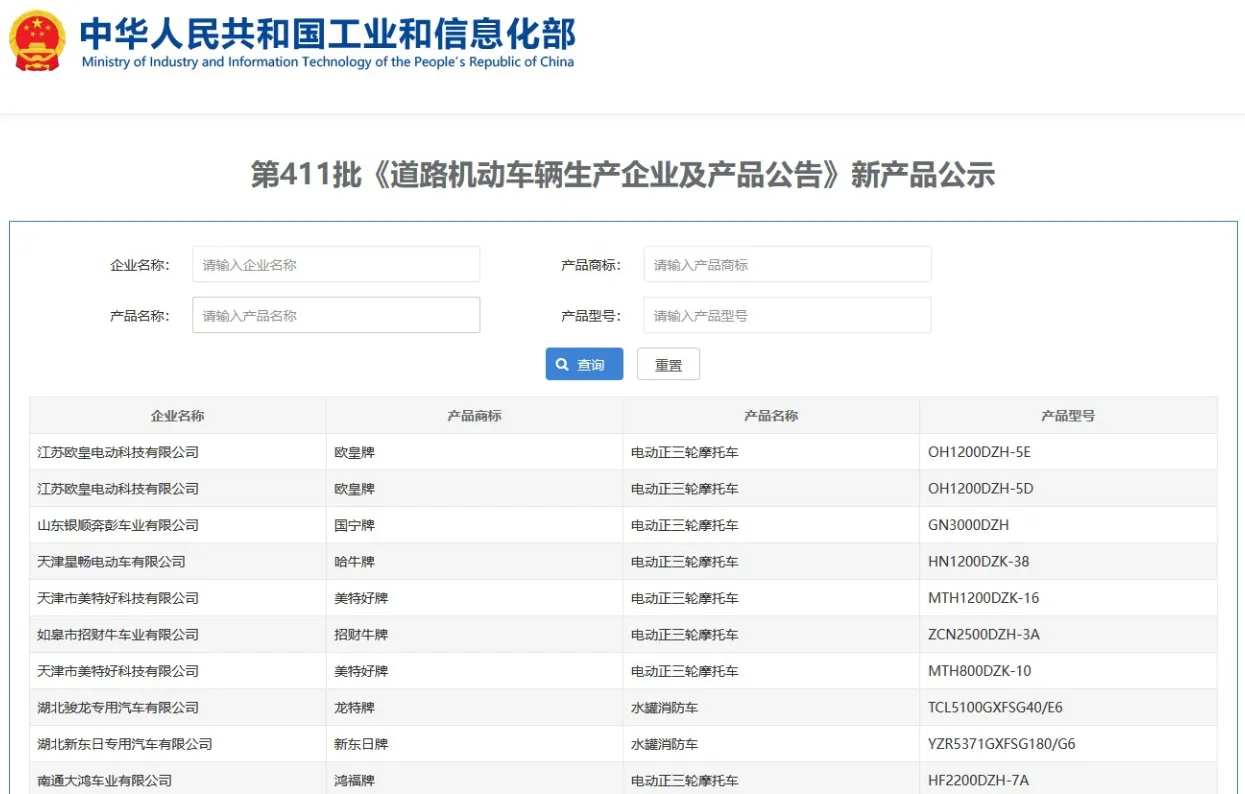Click the 产品商标 column header
This screenshot has width=1245, height=794.
point(475,416)
